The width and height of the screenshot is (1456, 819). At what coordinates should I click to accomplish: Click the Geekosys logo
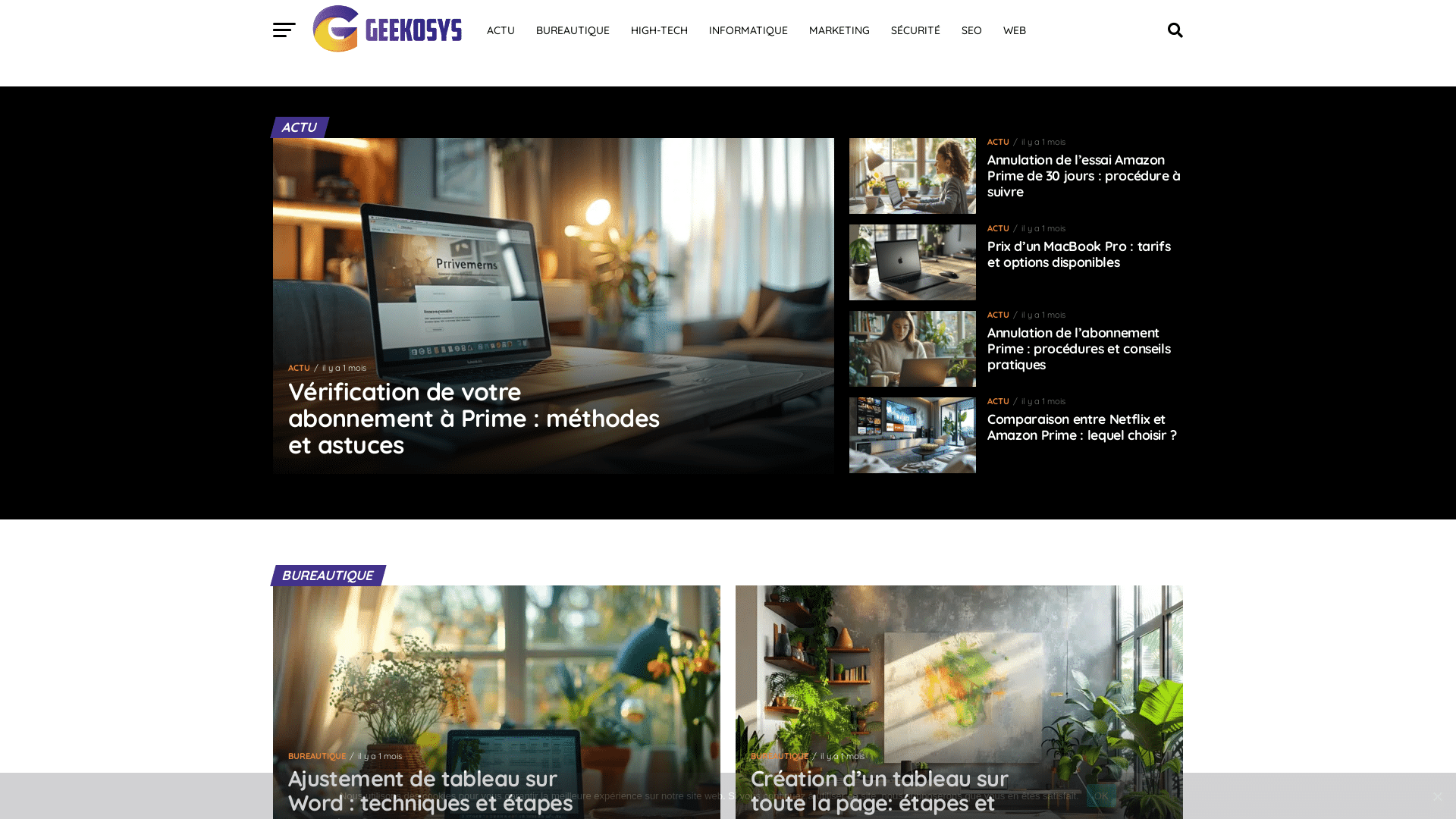pyautogui.click(x=388, y=29)
